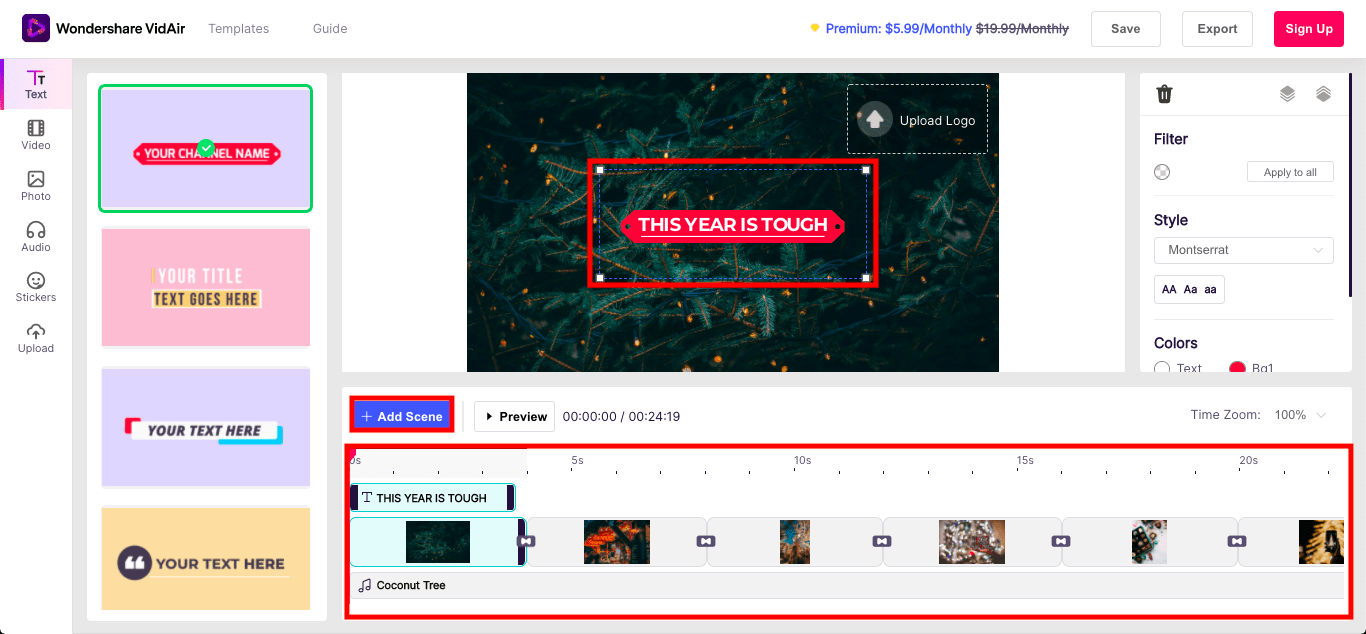Click transition icon after the first scene
The image size is (1366, 634).
click(527, 541)
